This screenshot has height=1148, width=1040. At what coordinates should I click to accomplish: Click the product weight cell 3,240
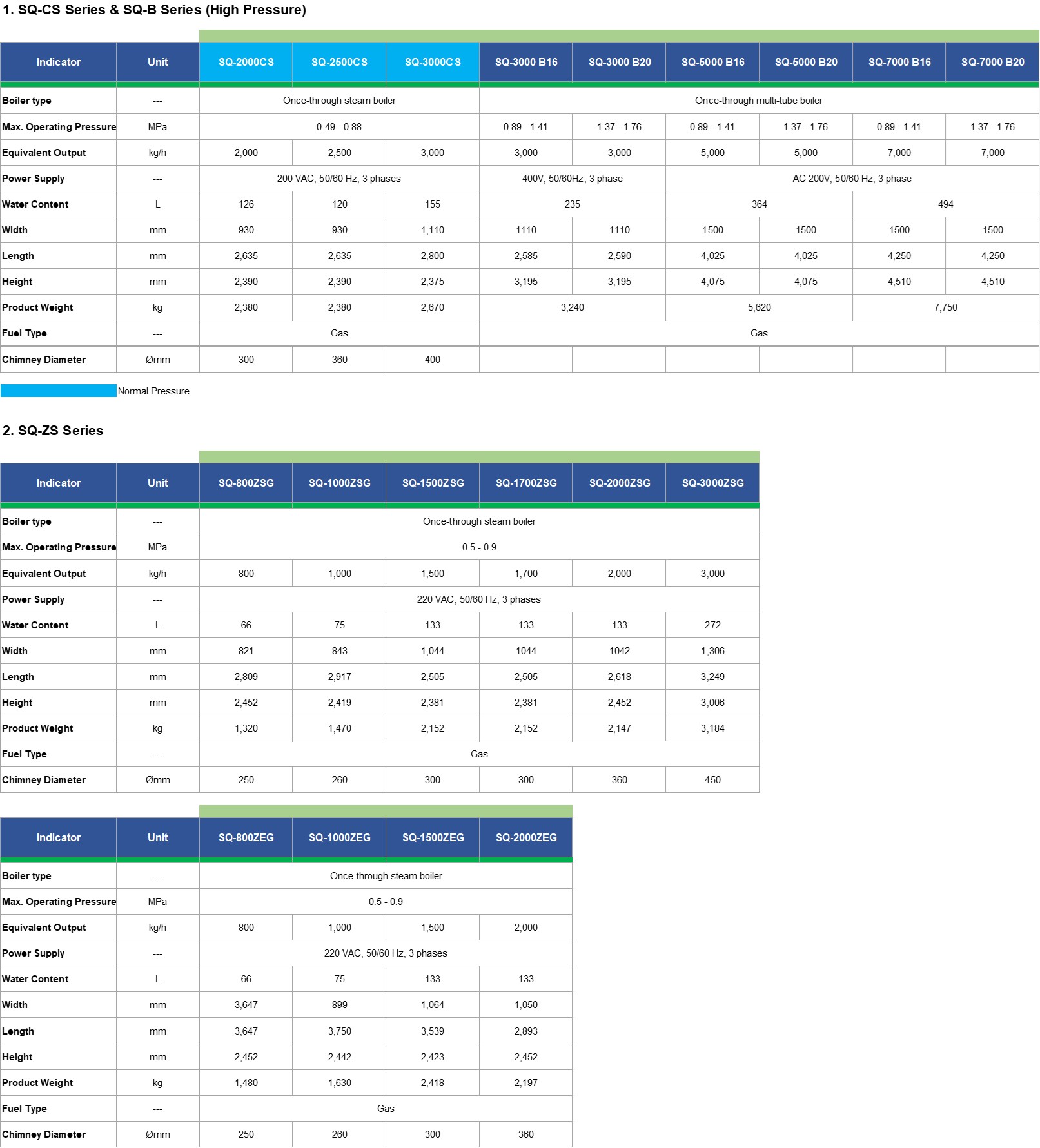tap(572, 307)
